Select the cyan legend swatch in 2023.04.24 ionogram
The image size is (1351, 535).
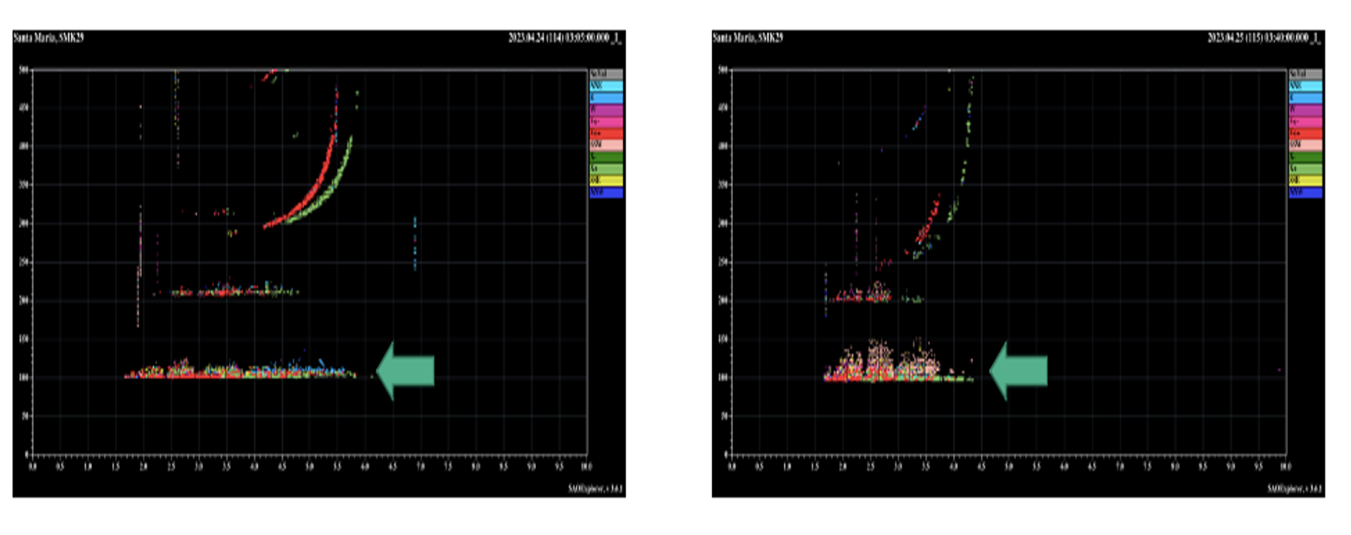point(604,85)
